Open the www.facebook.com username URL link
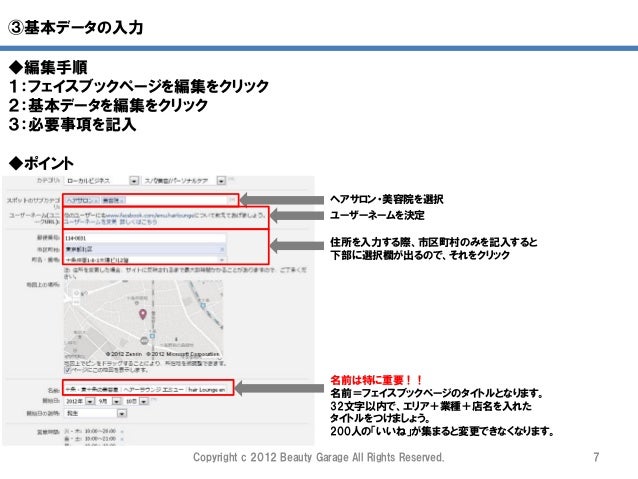The height and width of the screenshot is (479, 638). pyautogui.click(x=148, y=215)
